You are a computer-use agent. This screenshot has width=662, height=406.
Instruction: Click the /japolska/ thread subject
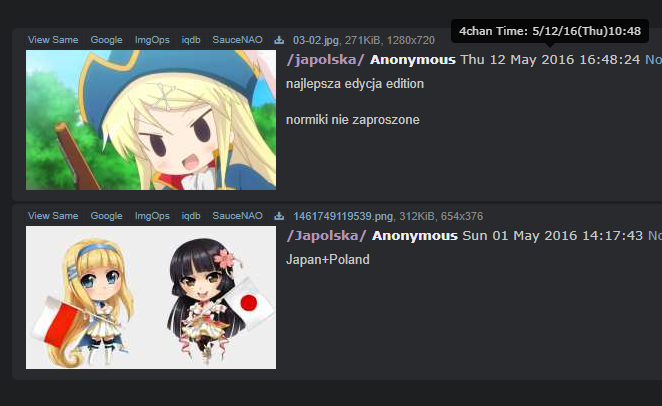pos(326,60)
